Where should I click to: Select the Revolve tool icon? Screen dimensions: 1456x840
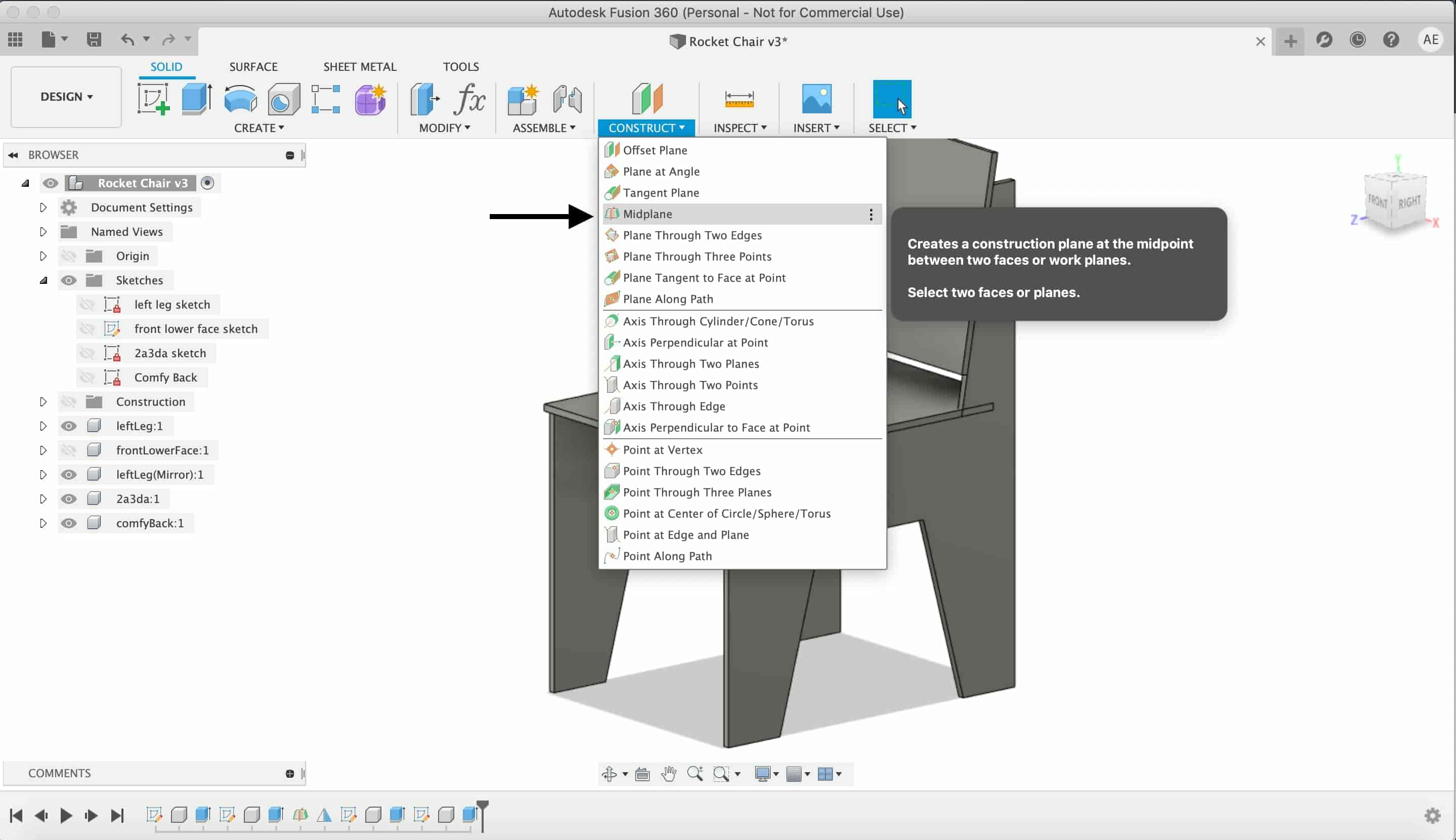(240, 99)
